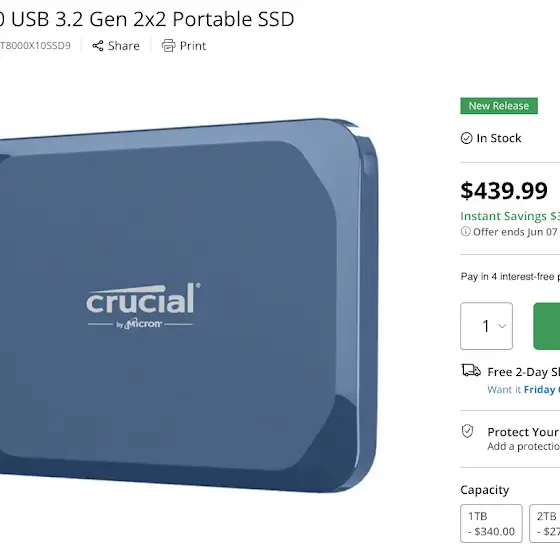Open the quantity dropdown showing 1
This screenshot has height=560, width=560.
[486, 326]
